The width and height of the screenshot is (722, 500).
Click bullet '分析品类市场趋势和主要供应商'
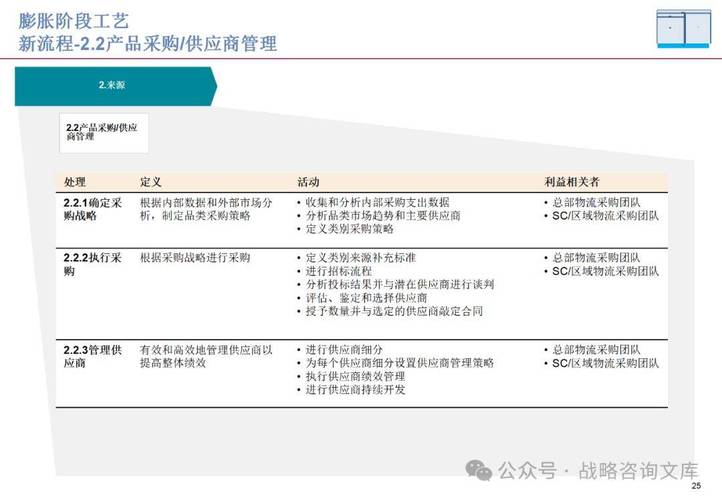pyautogui.click(x=383, y=216)
